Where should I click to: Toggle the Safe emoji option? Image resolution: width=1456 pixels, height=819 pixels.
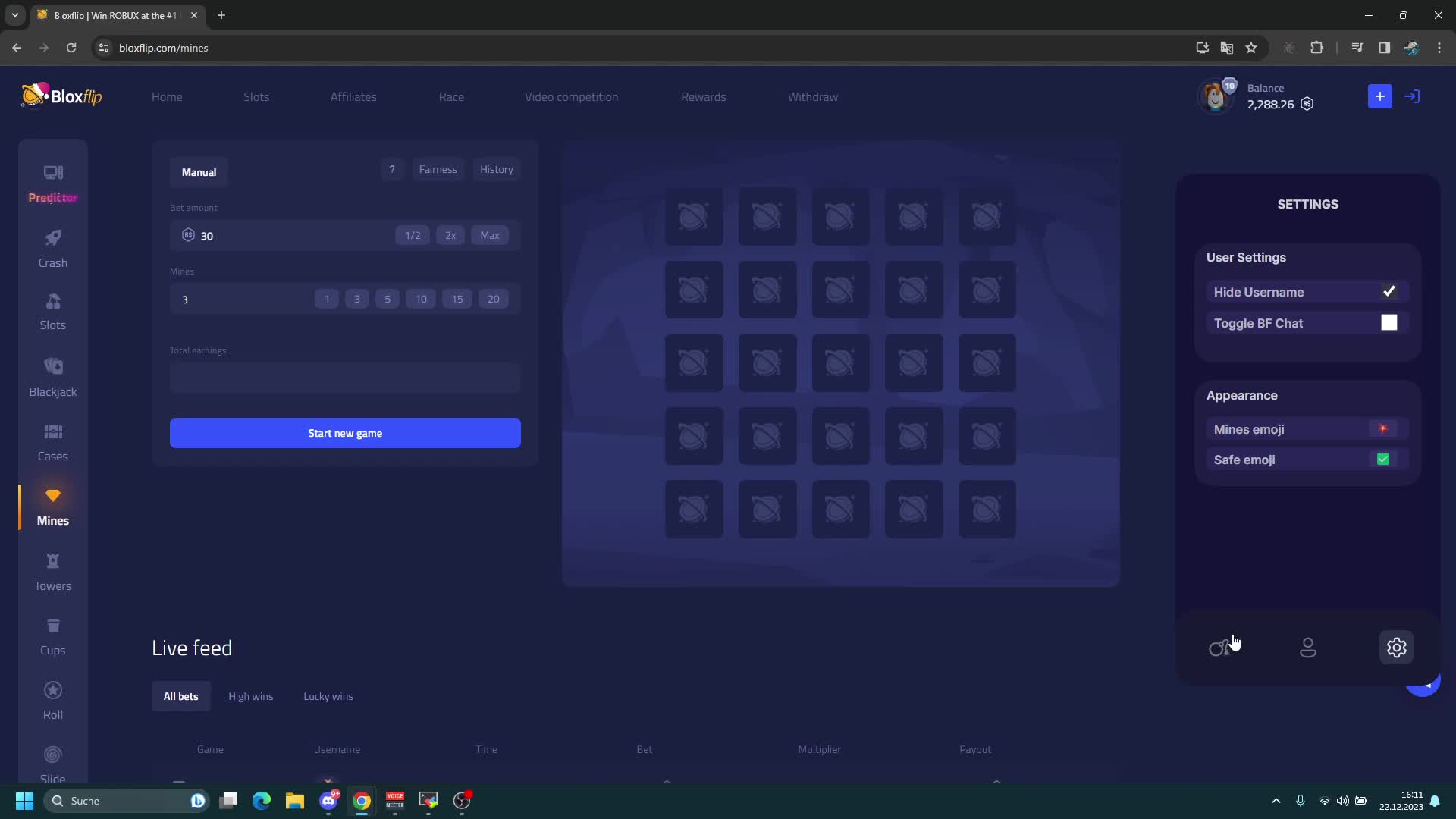coord(1382,460)
